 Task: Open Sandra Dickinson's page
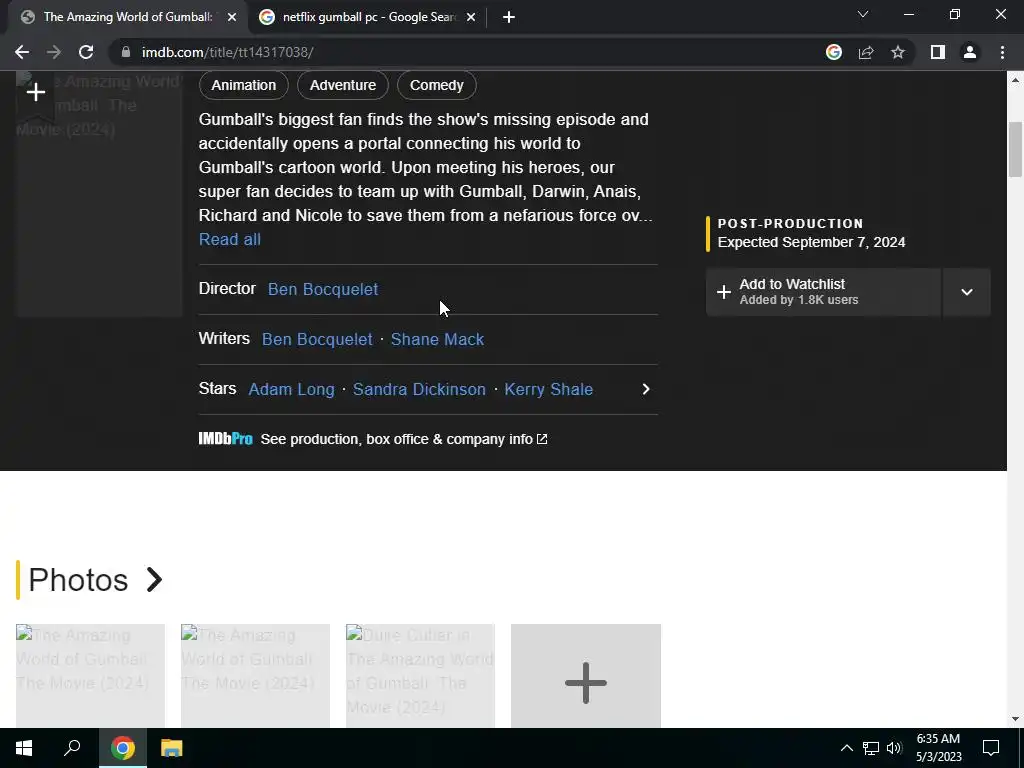pyautogui.click(x=419, y=389)
